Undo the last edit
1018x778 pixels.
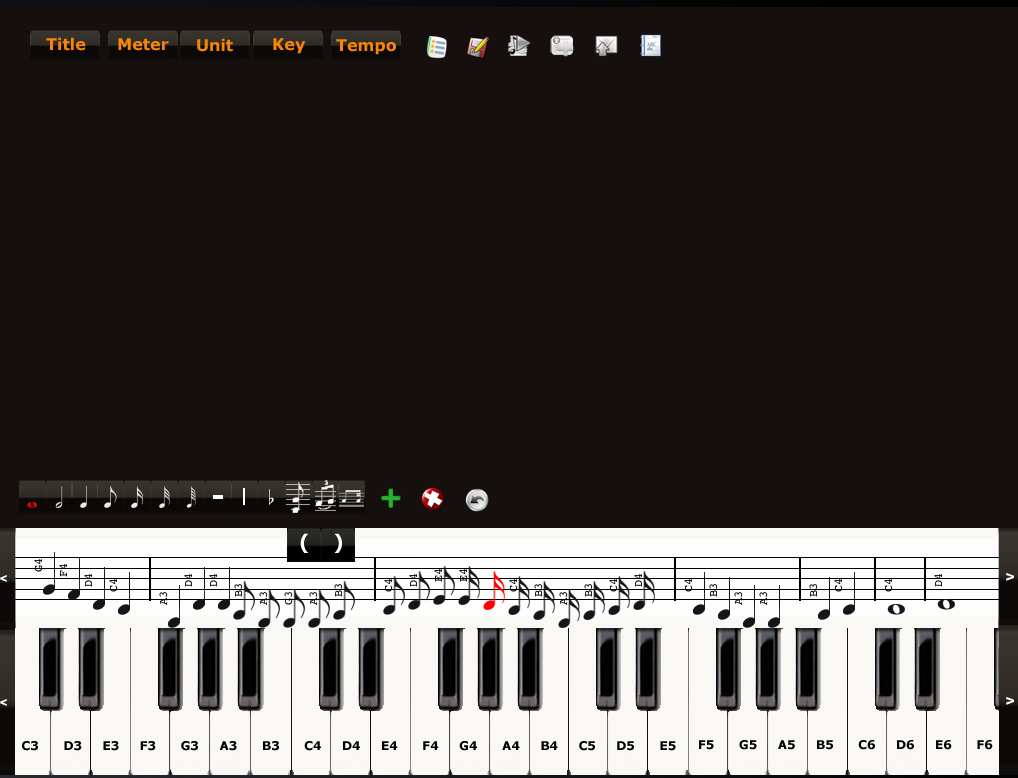coord(476,499)
